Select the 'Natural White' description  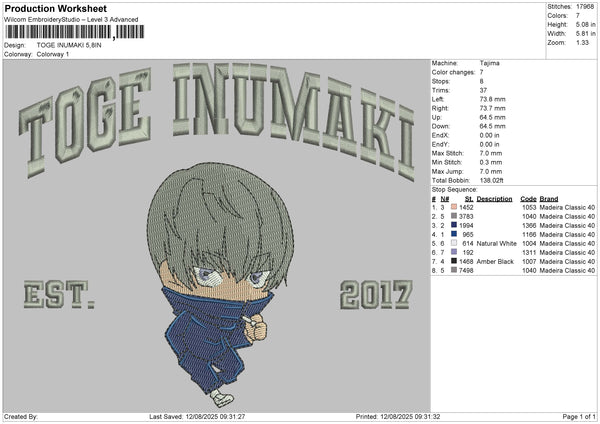pyautogui.click(x=497, y=243)
